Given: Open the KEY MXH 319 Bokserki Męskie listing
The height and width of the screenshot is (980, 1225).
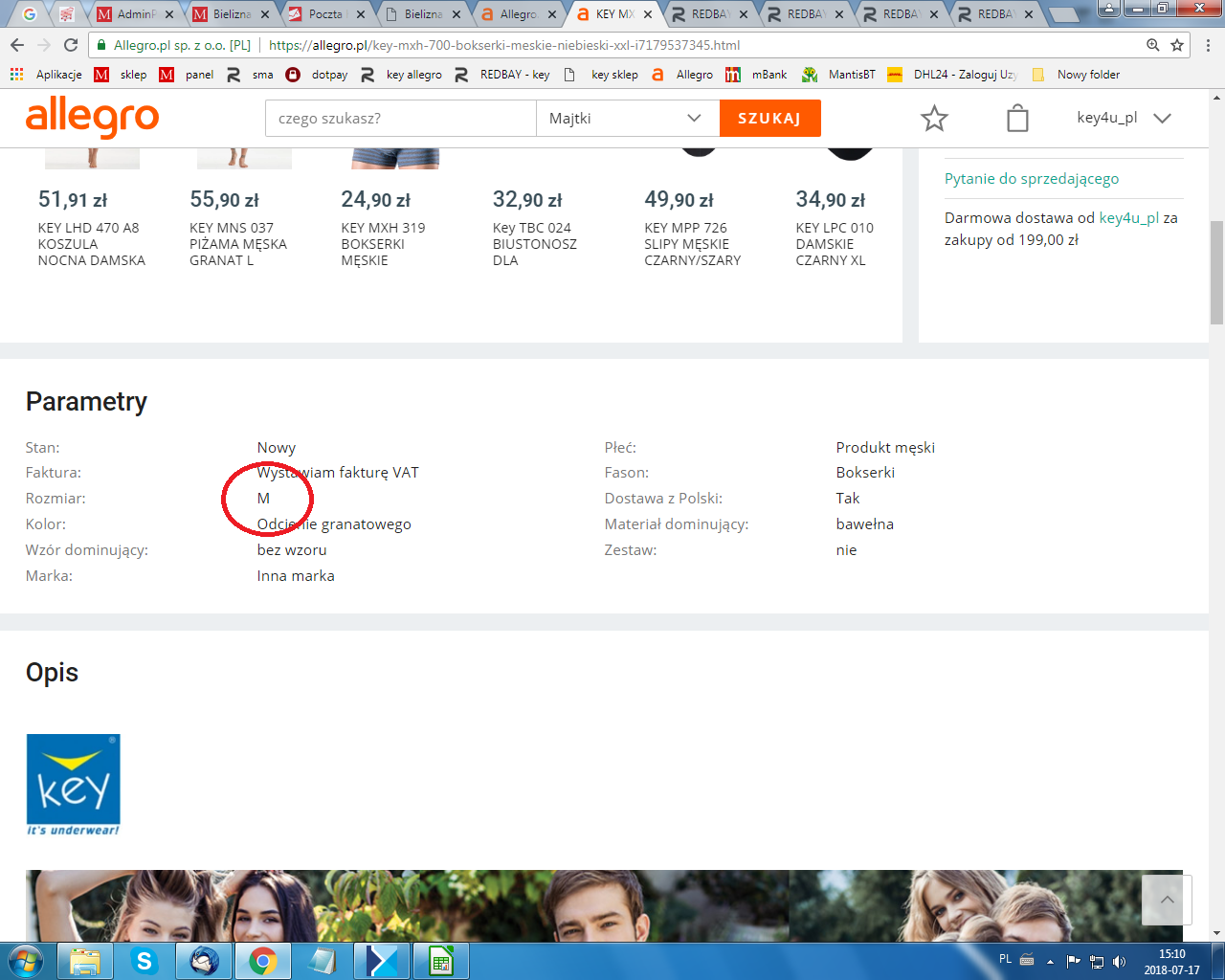Looking at the screenshot, I should [383, 243].
